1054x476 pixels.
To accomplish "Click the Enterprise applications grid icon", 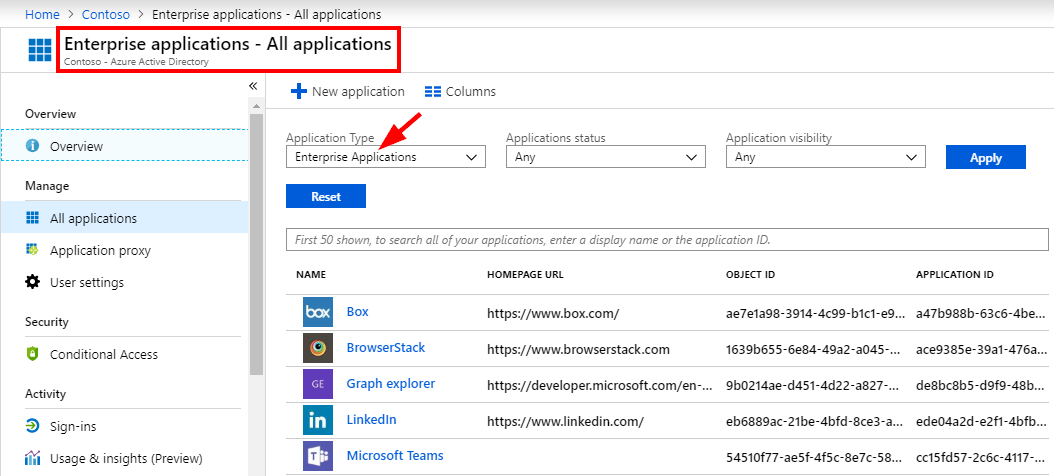I will pyautogui.click(x=40, y=50).
